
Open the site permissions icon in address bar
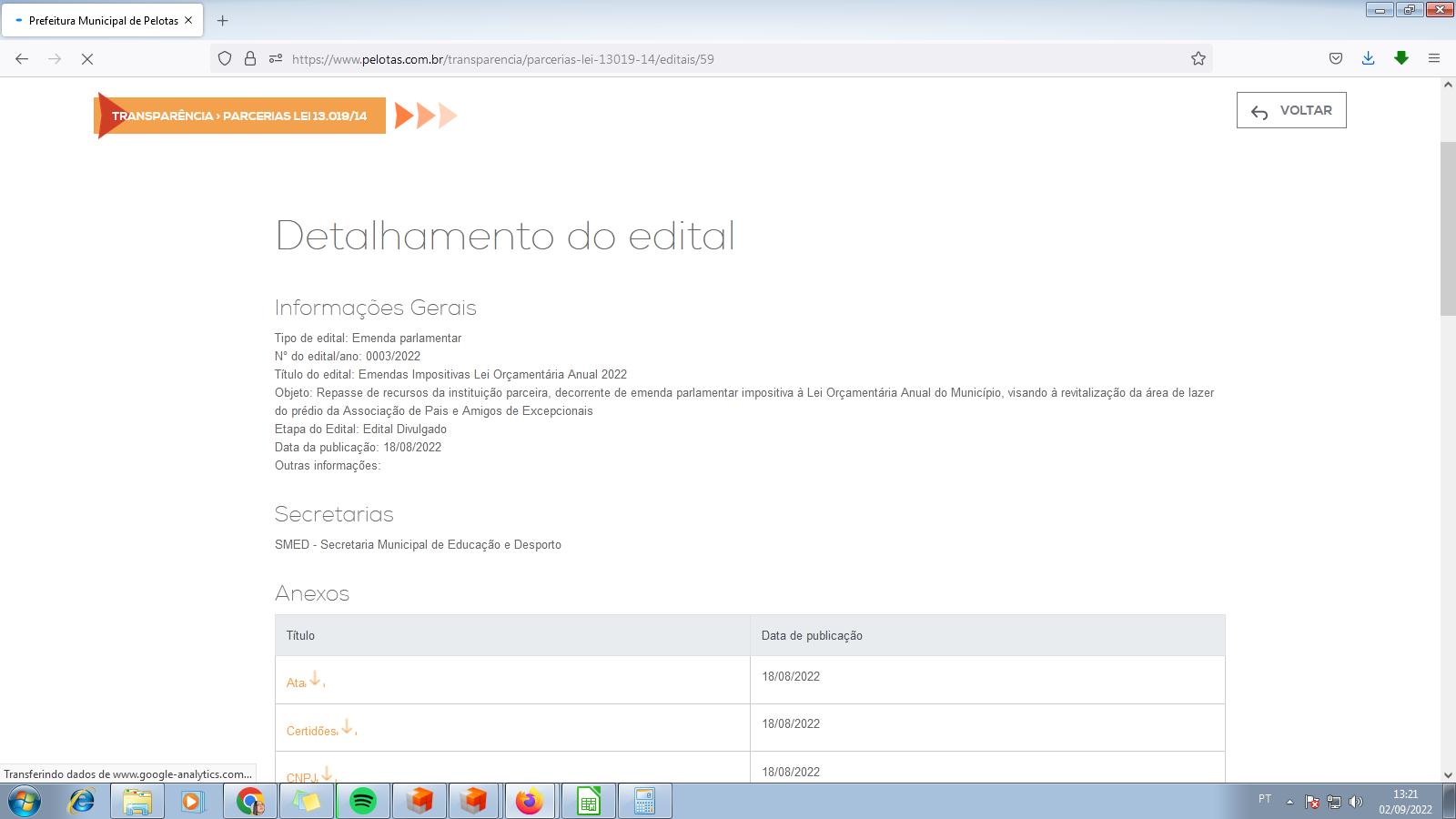(x=276, y=59)
